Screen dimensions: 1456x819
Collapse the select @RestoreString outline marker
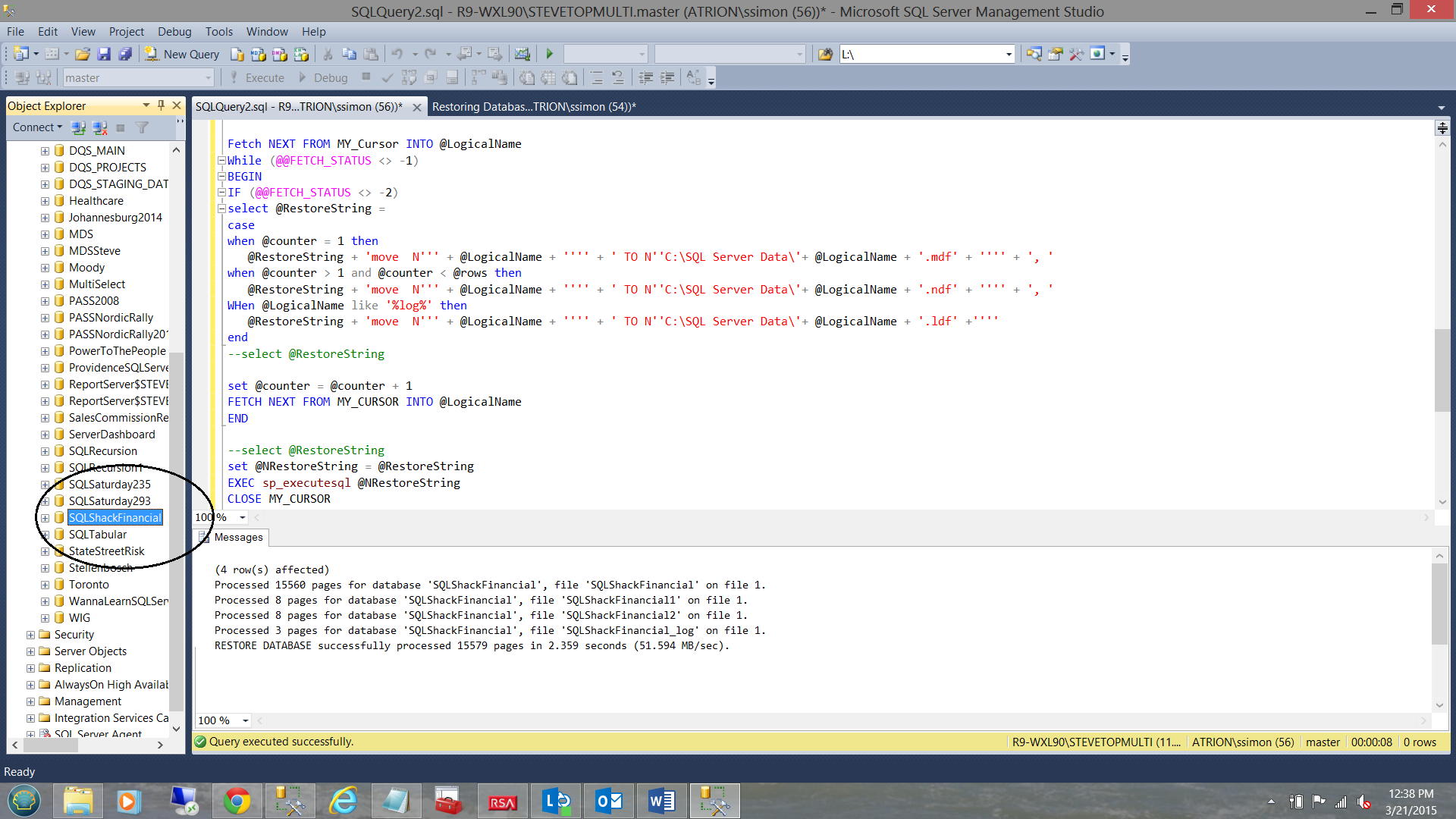click(221, 209)
